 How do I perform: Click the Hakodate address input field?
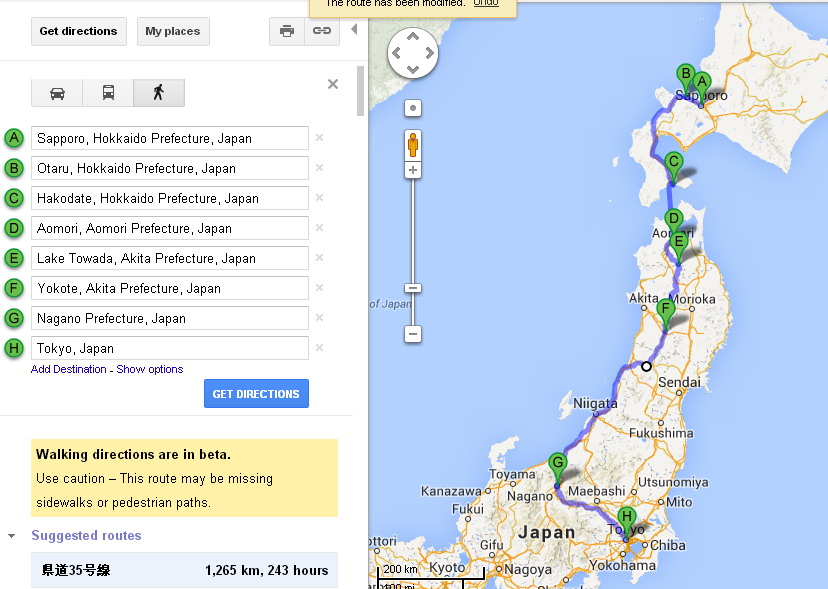coord(170,198)
